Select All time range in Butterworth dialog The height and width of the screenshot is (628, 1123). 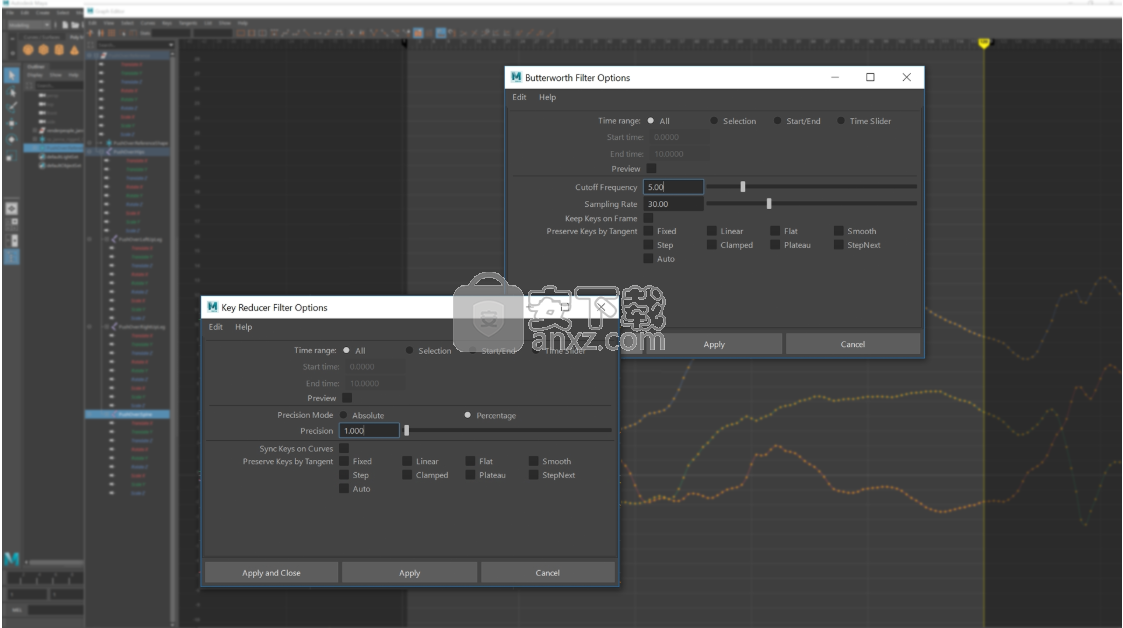tap(650, 121)
